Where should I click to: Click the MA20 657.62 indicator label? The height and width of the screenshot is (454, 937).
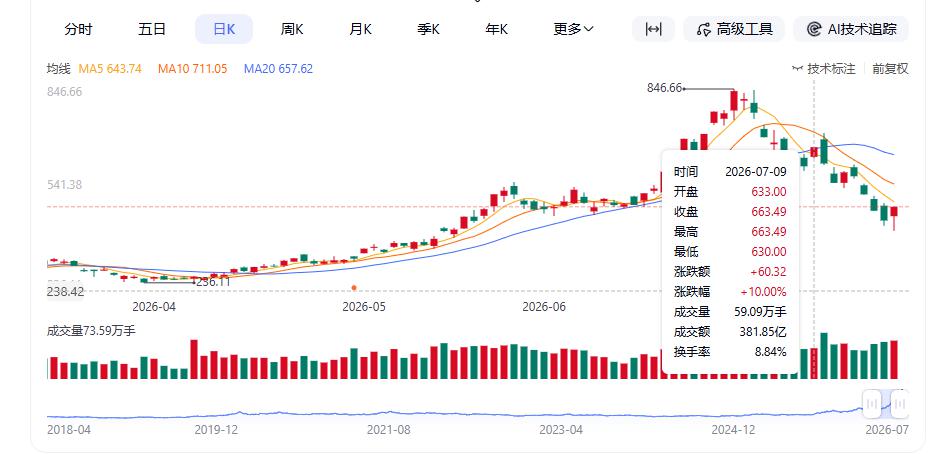click(278, 69)
